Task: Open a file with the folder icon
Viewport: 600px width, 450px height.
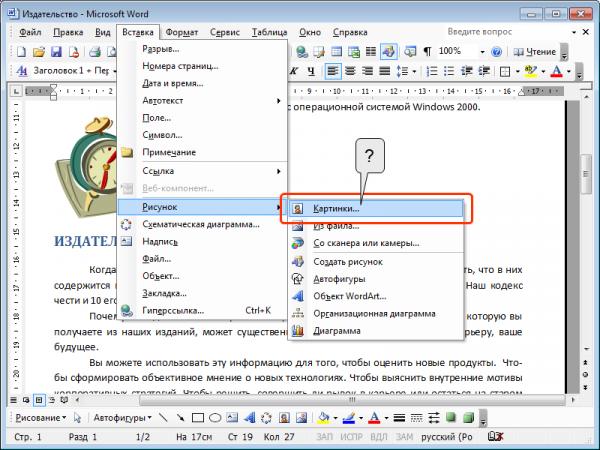Action: (39, 52)
